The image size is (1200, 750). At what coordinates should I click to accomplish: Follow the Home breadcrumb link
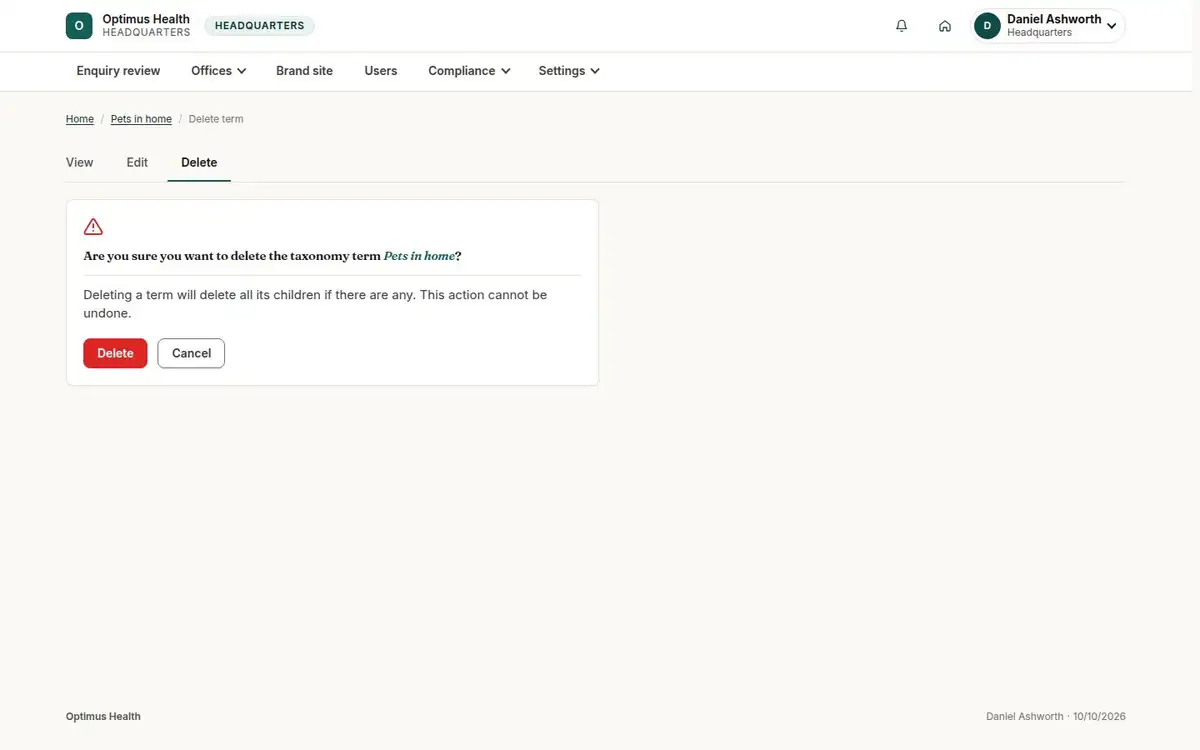[80, 119]
